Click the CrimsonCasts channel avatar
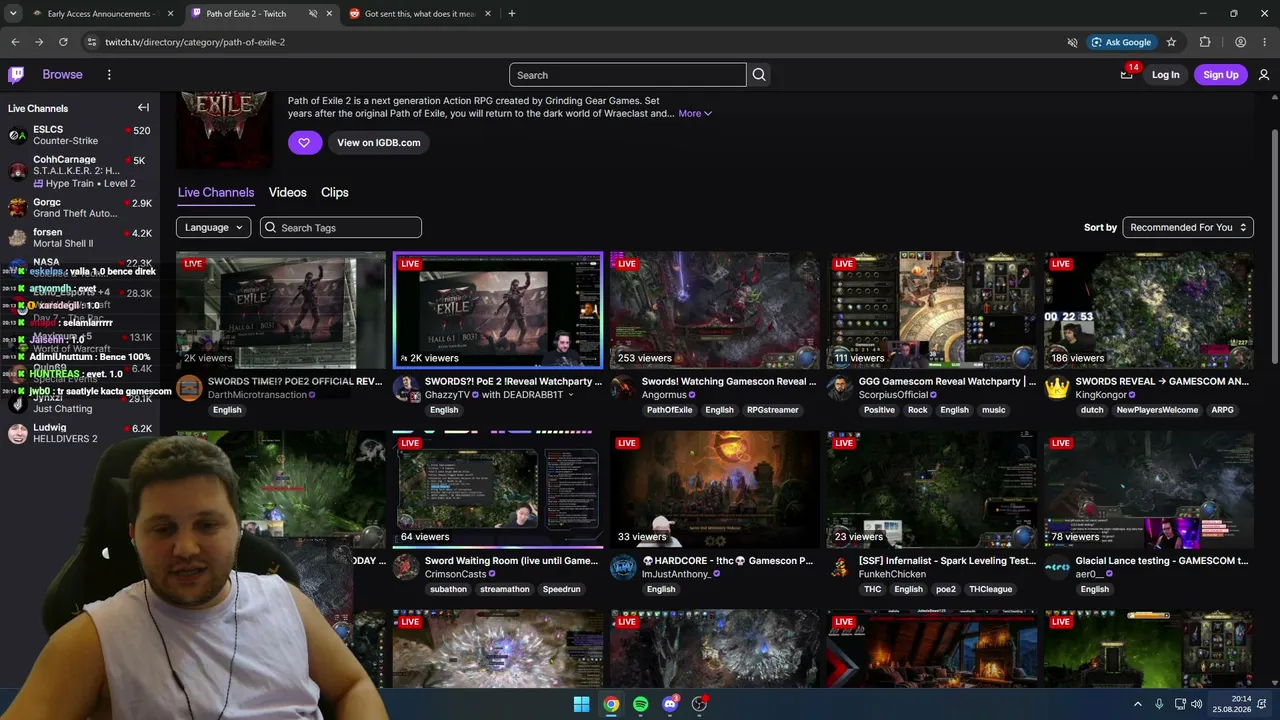Image resolution: width=1280 pixels, height=720 pixels. pos(406,567)
